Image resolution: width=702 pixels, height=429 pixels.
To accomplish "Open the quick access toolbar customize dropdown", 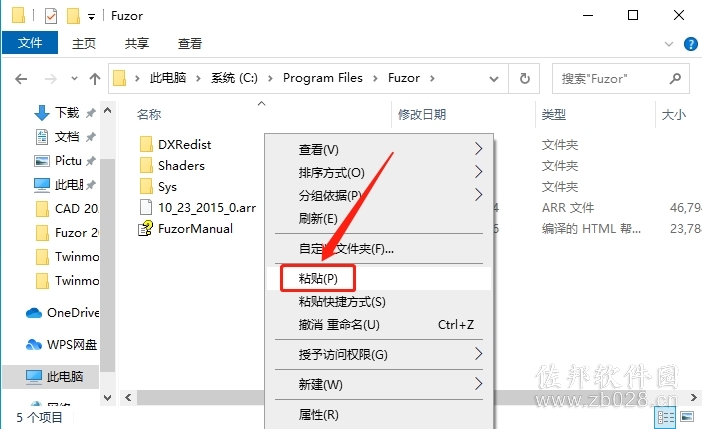I will point(91,17).
